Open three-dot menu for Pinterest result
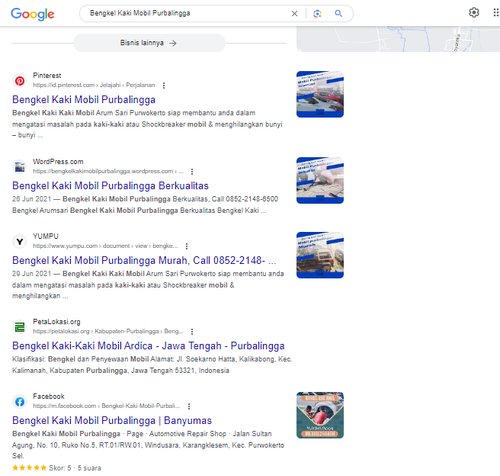500x476 pixels. click(164, 86)
